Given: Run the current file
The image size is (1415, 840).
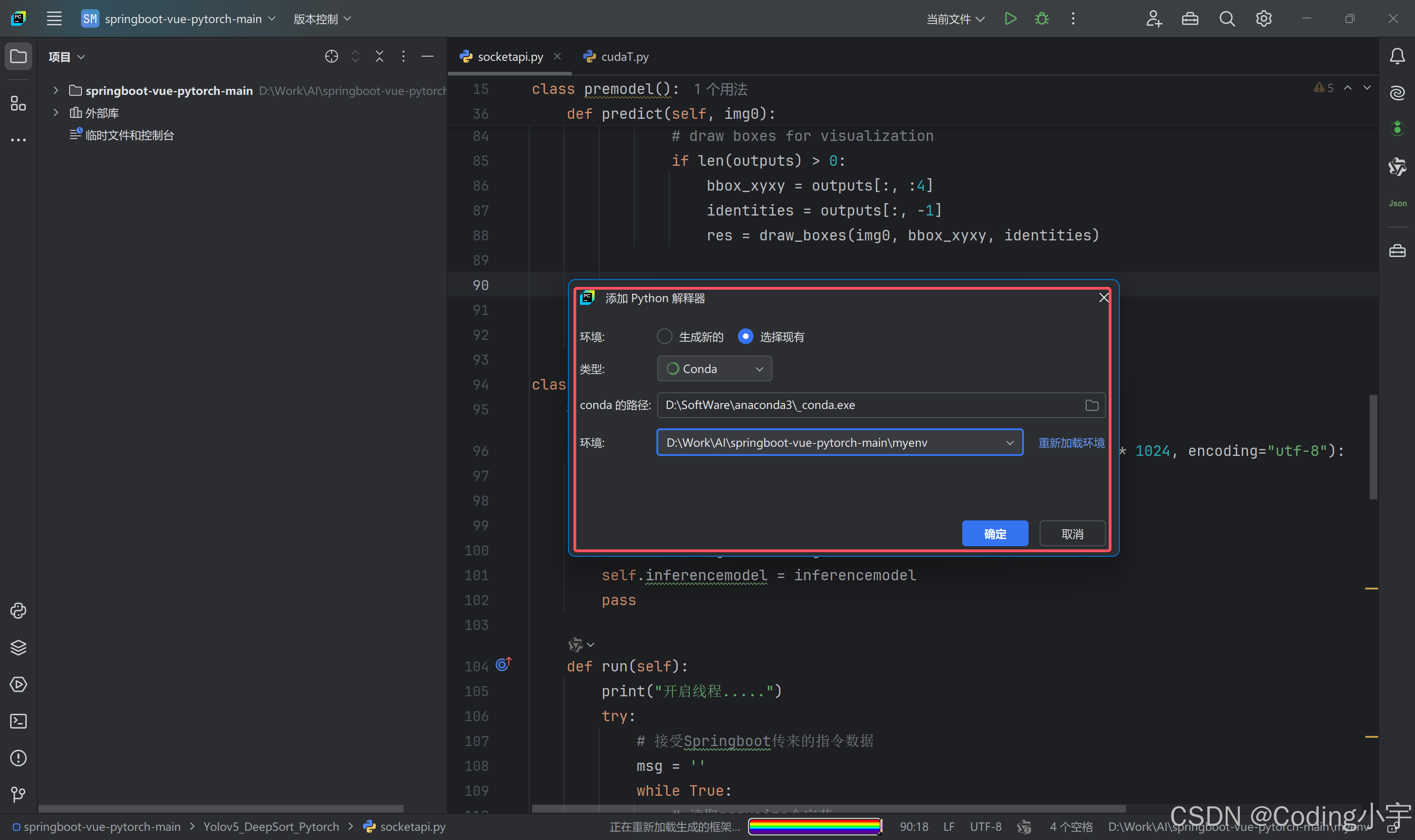Looking at the screenshot, I should (1011, 18).
